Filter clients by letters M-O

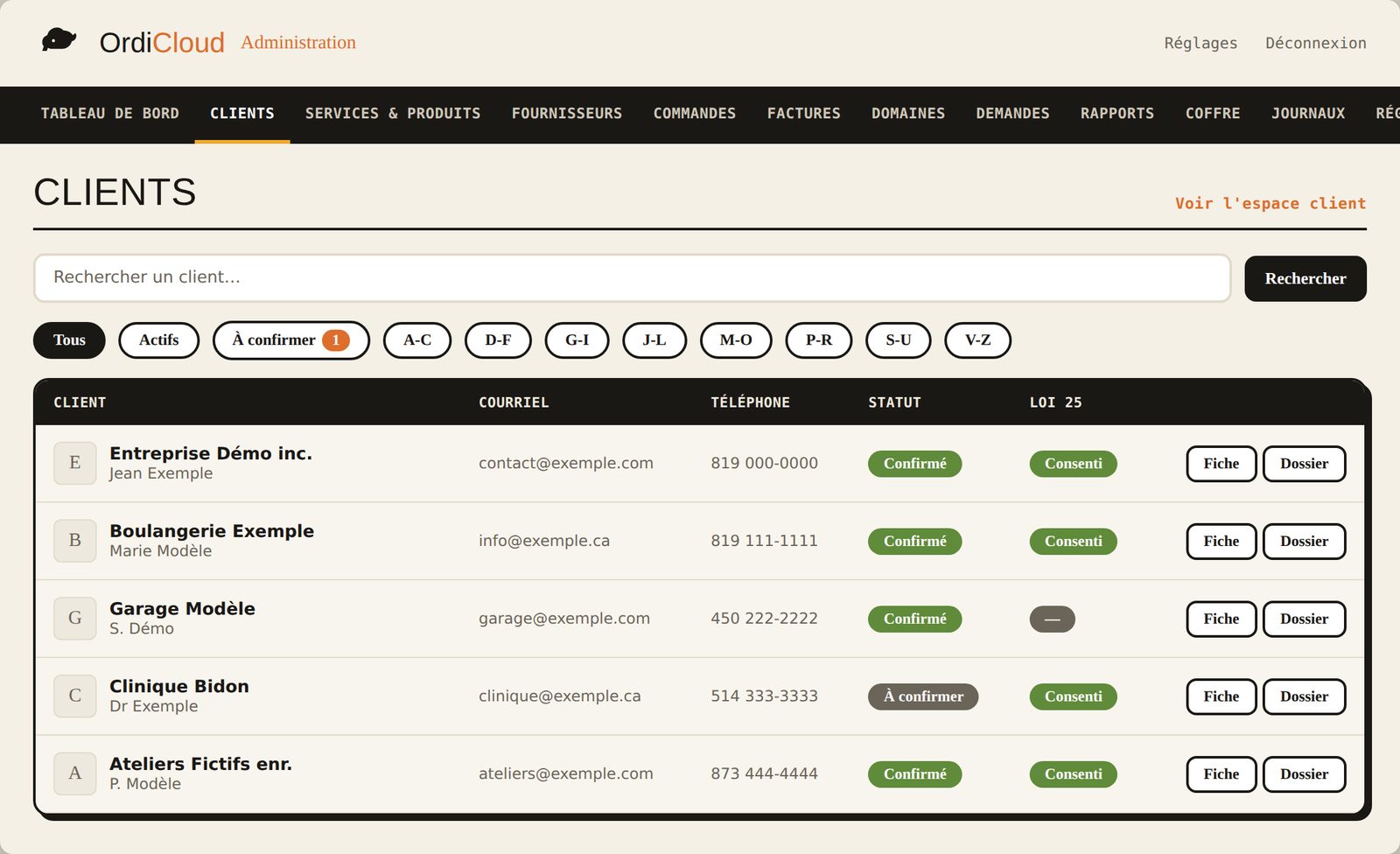coord(736,340)
